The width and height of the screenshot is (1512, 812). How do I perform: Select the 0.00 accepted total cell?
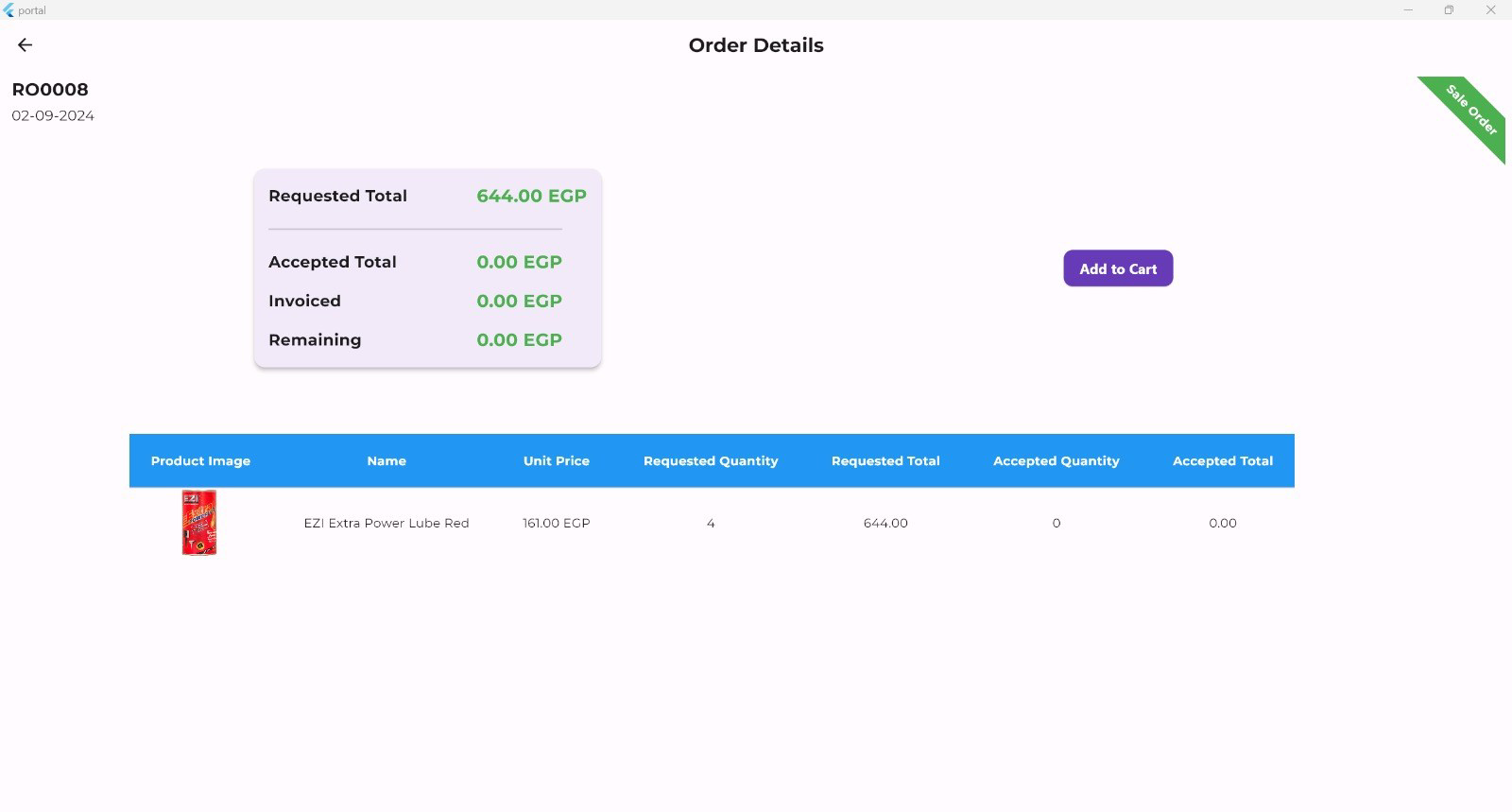coord(1223,523)
